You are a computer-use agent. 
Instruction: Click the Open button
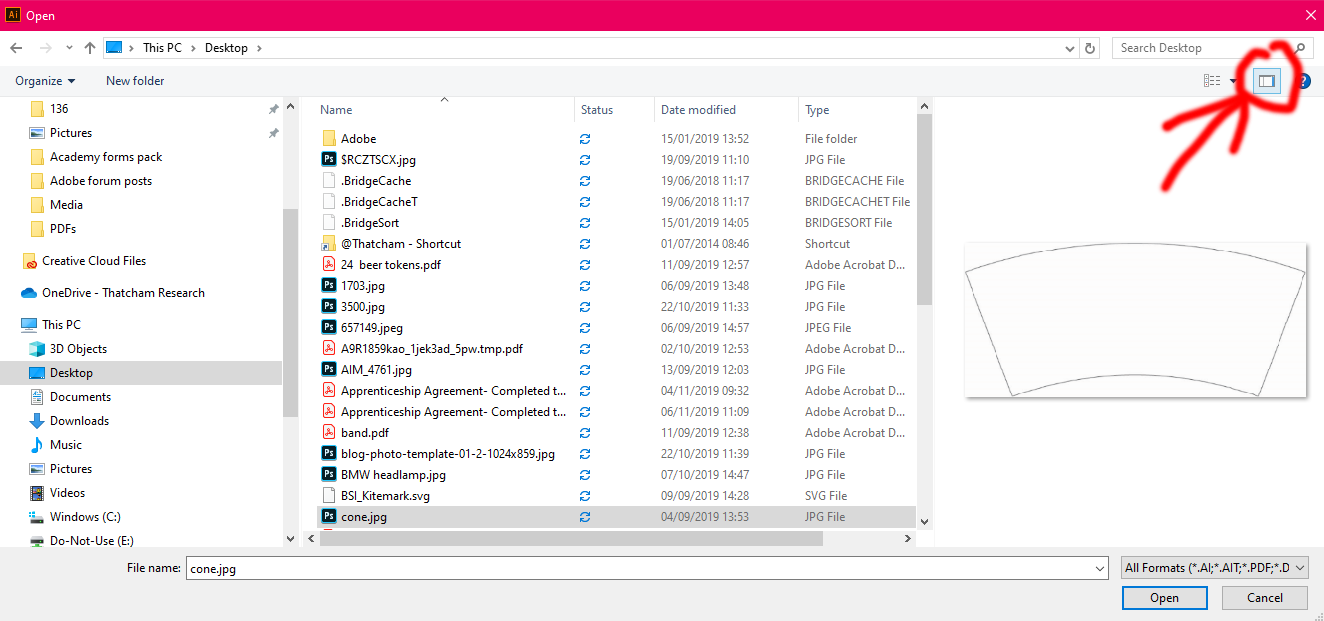pos(1164,597)
